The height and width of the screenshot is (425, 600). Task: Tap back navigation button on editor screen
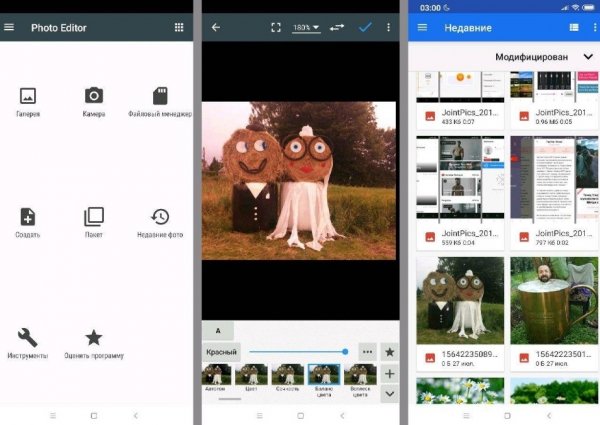pos(342,415)
